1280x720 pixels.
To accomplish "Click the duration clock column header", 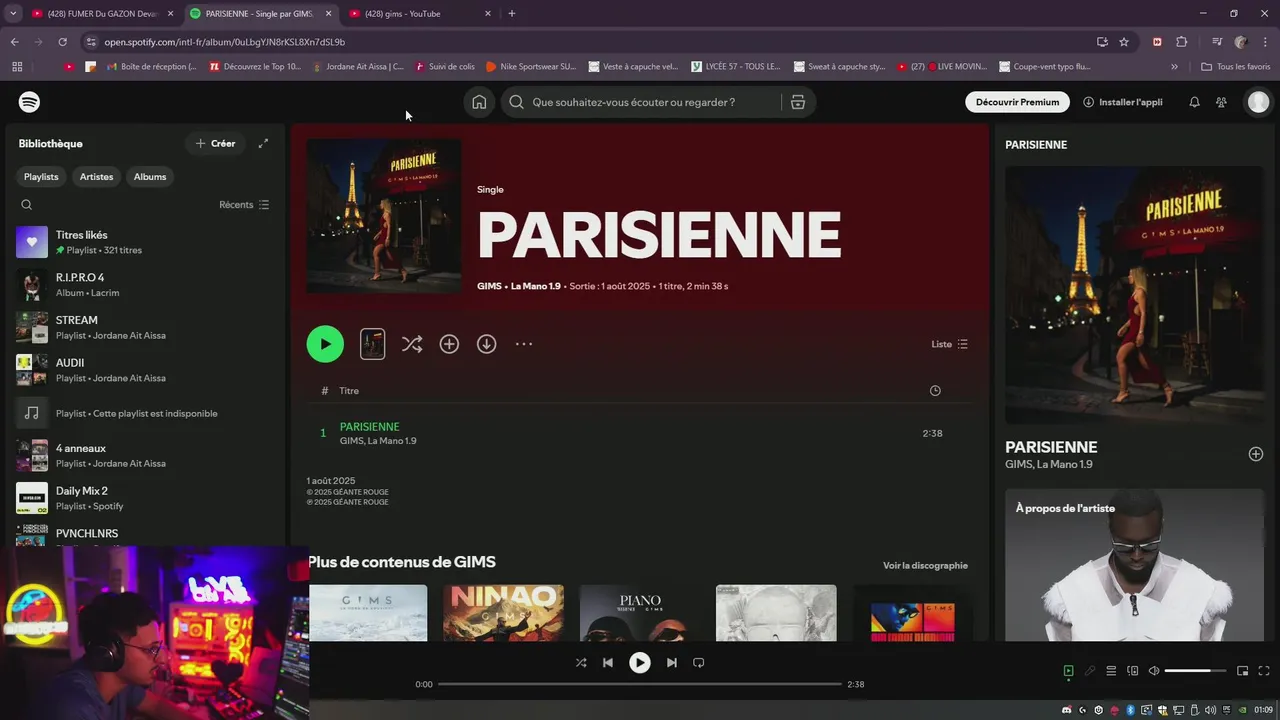I will coord(935,390).
